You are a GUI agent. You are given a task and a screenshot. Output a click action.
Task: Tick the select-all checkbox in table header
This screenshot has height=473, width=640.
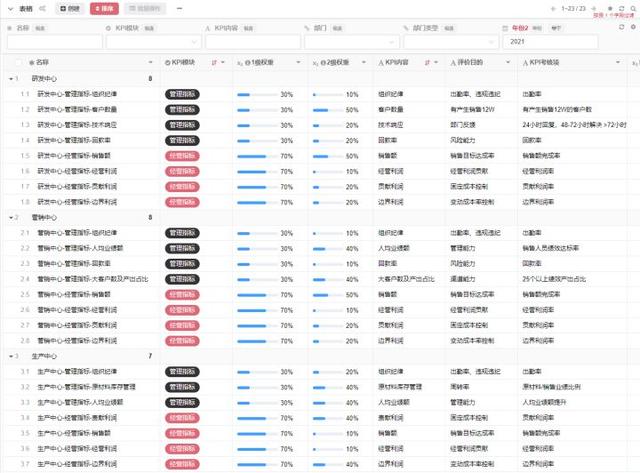(x=18, y=62)
